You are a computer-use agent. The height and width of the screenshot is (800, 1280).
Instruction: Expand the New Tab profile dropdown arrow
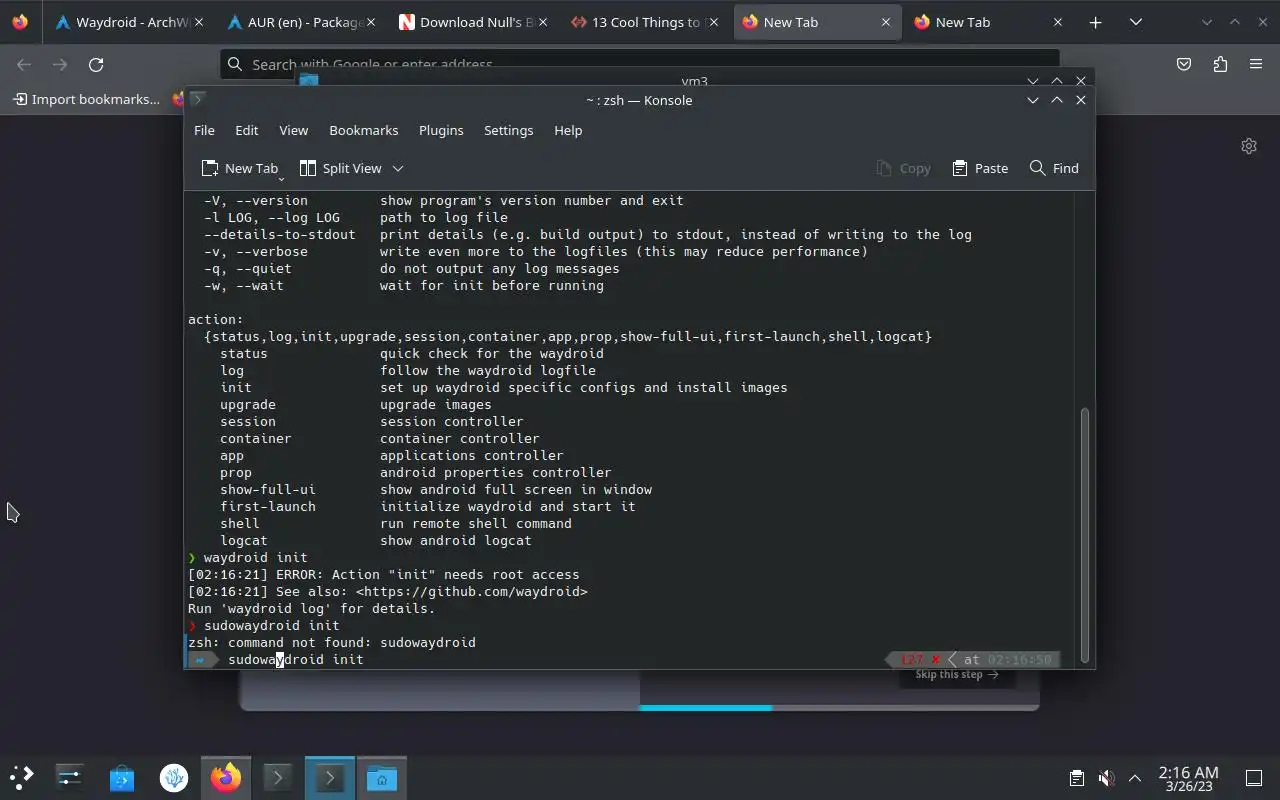coord(281,178)
